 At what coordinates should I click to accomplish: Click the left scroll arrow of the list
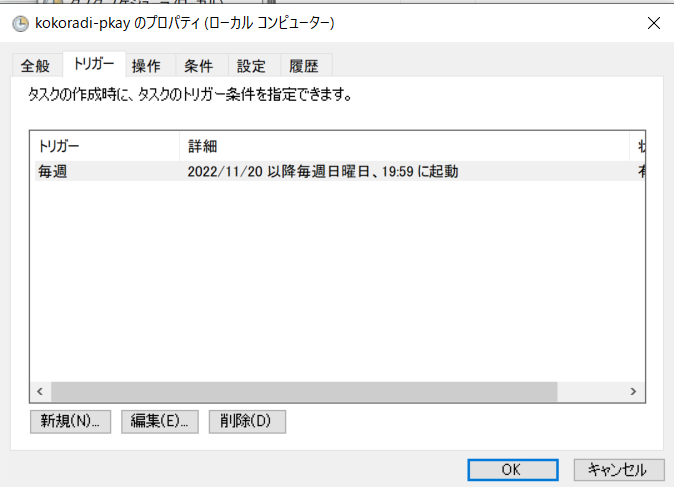click(x=40, y=392)
